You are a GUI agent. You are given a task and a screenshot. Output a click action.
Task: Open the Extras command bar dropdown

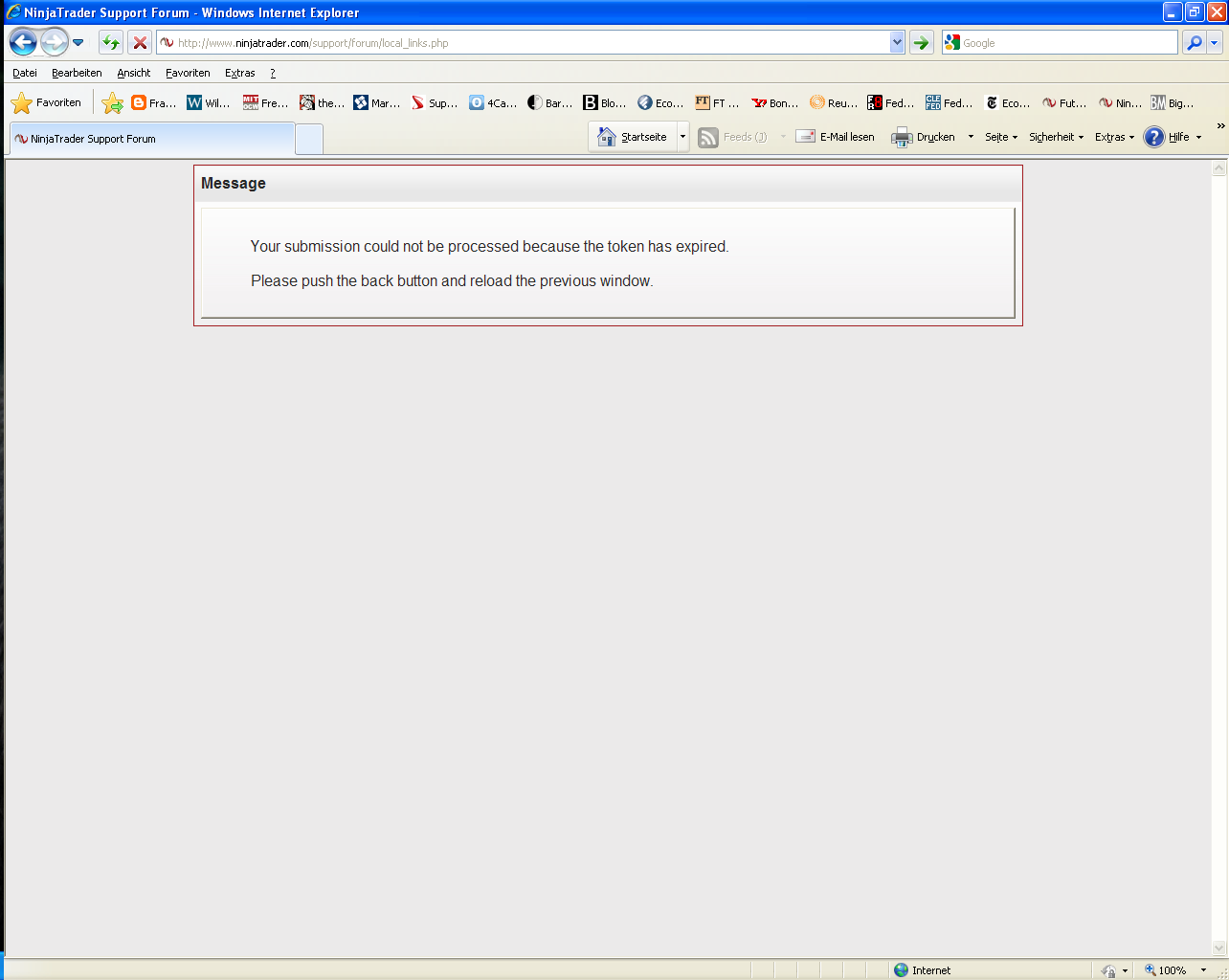(1114, 137)
